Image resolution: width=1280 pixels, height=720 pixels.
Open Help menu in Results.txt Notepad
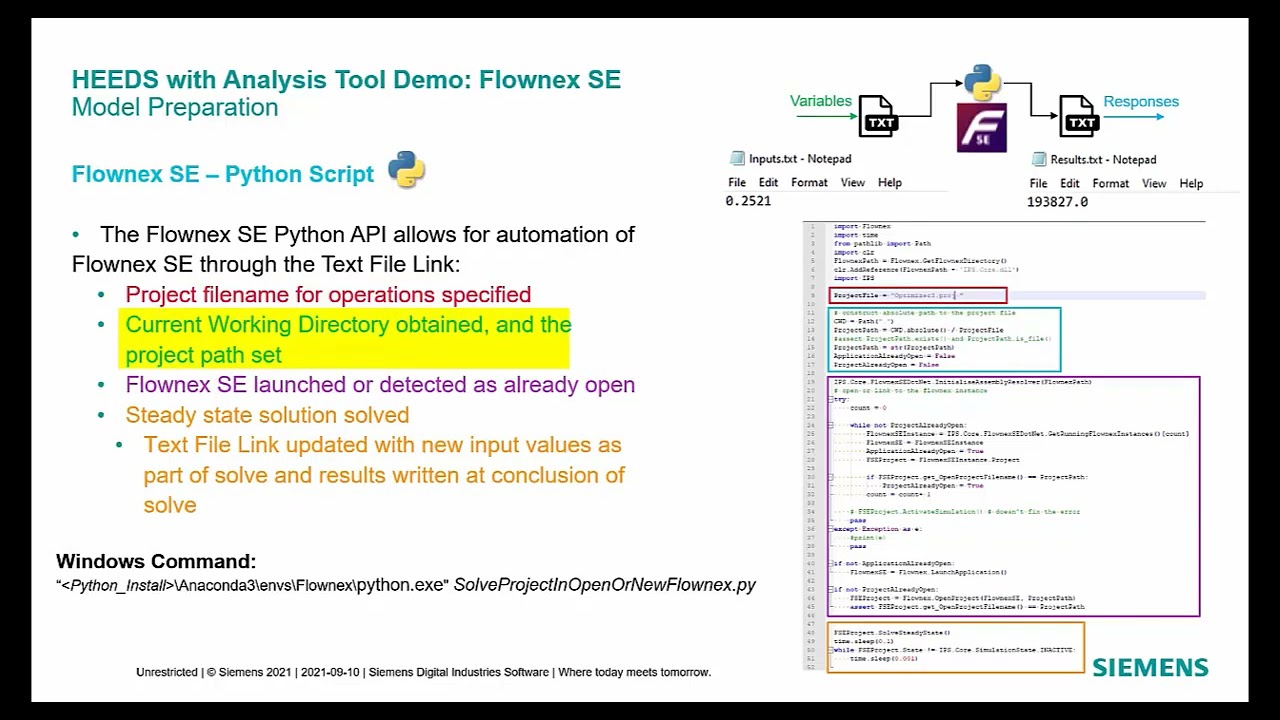pos(1191,184)
